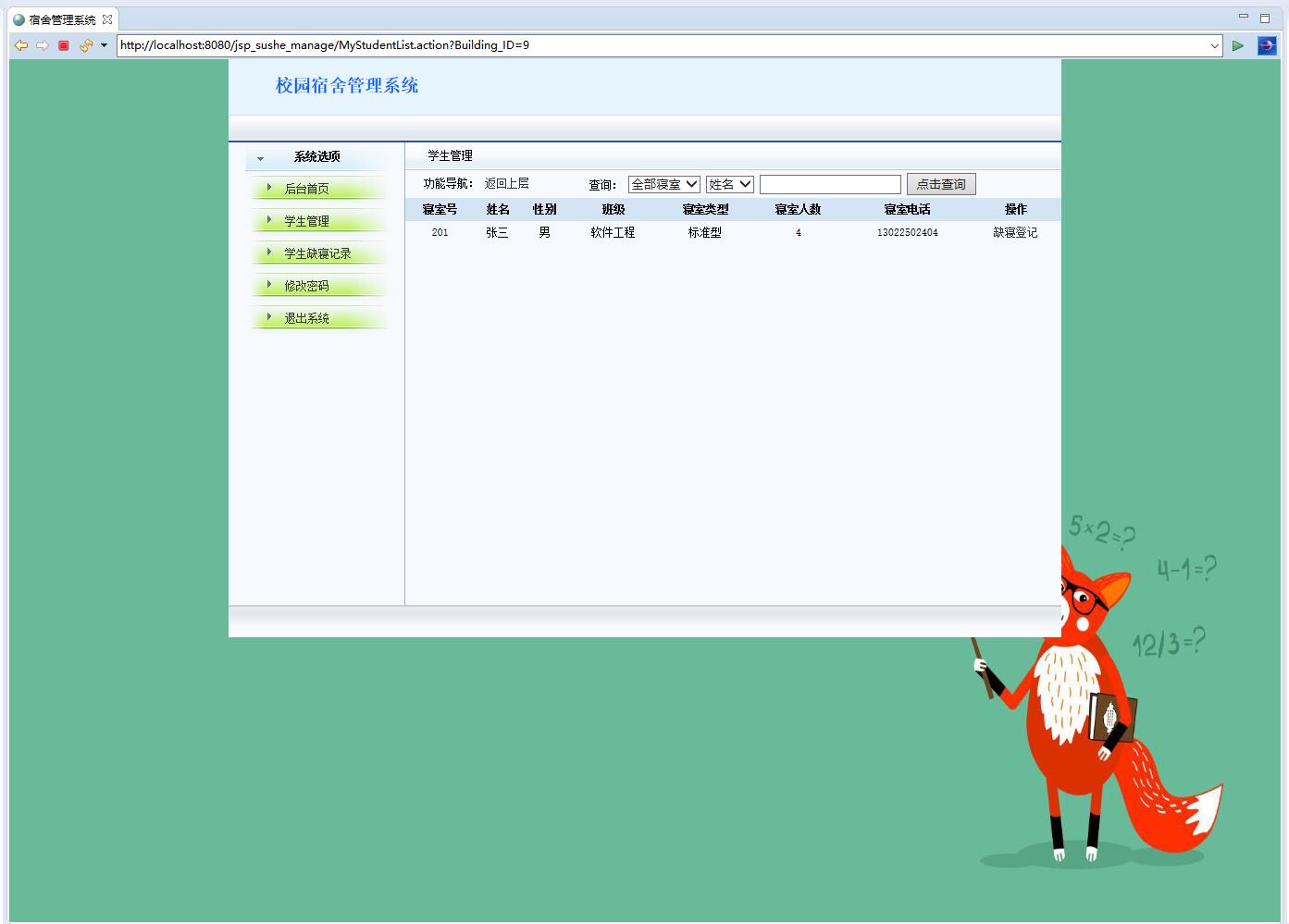Click room number 201 cell

point(440,233)
